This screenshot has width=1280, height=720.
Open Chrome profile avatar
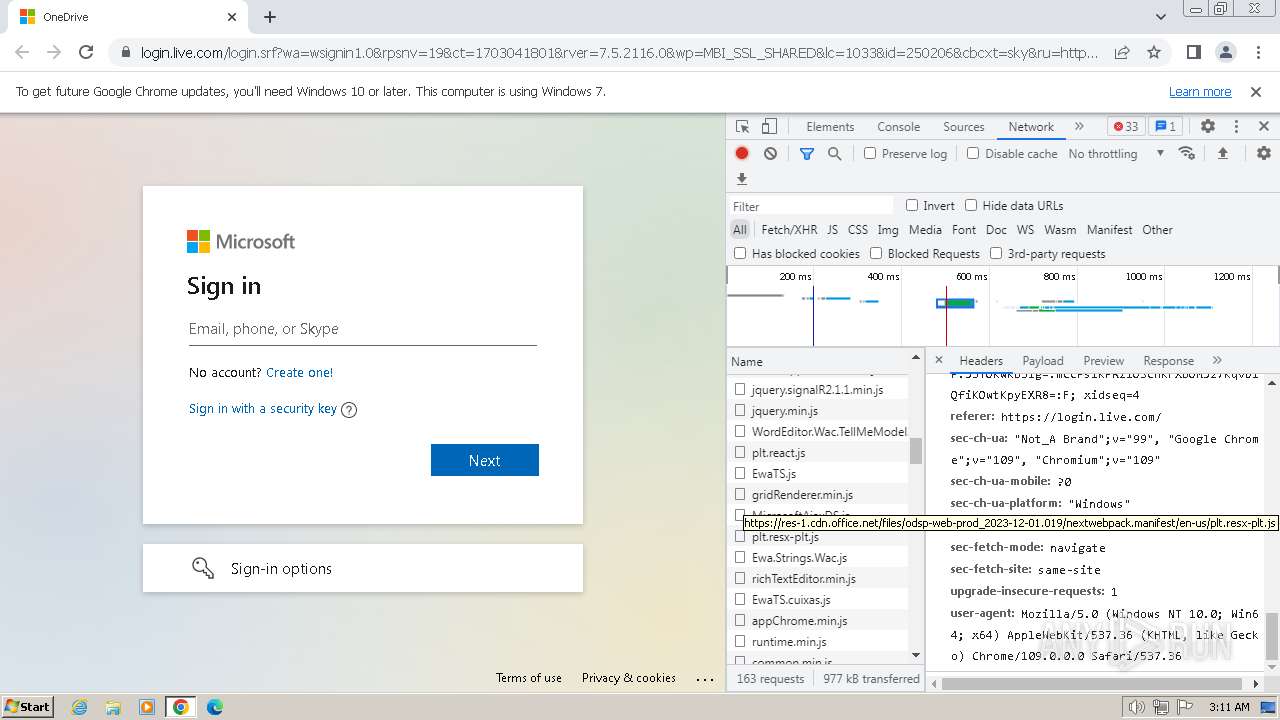coord(1226,52)
